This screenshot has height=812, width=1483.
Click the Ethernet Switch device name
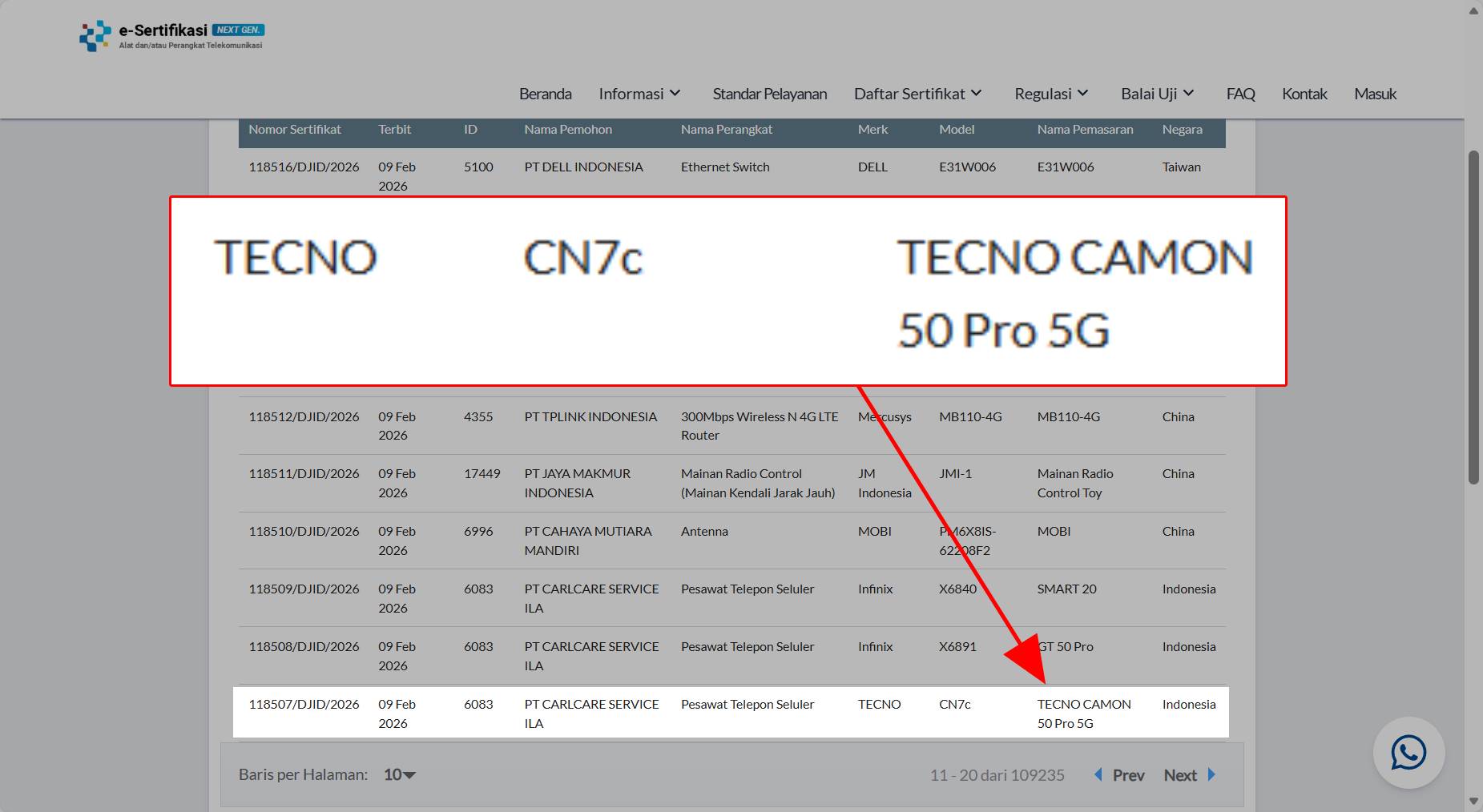pos(725,167)
